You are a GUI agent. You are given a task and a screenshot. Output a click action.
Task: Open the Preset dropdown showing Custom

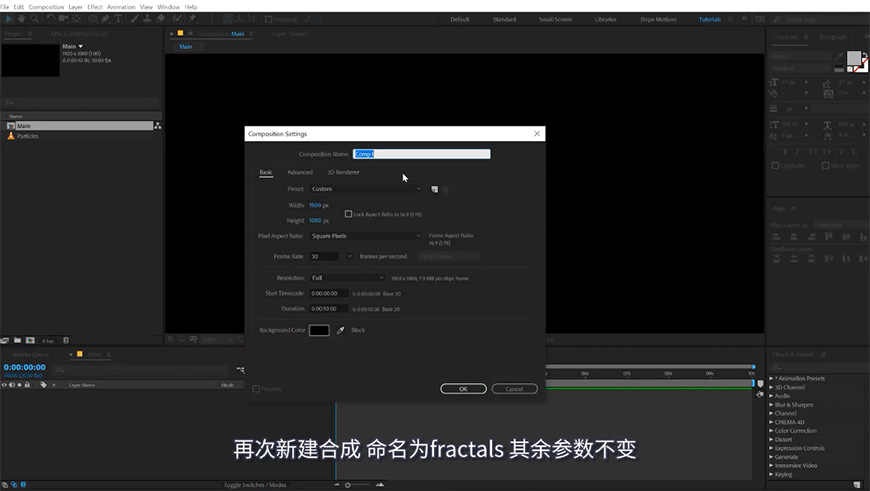coord(366,189)
